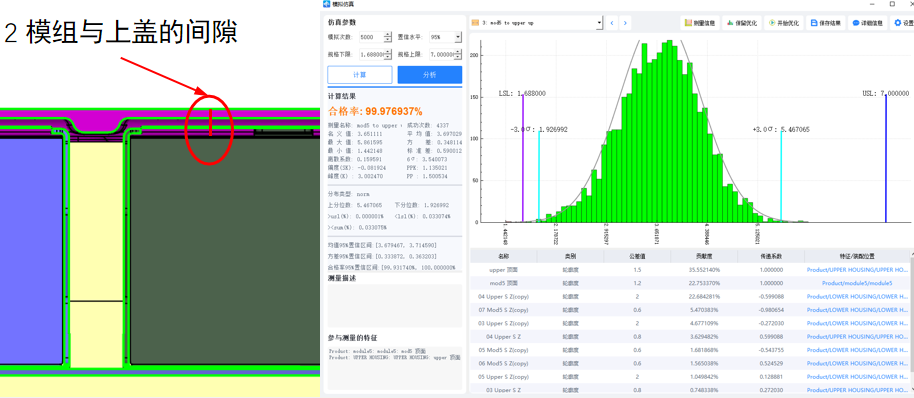Viewport: 914px width, 398px height.
Task: Click the blue 分析 analyze button
Action: (430, 75)
